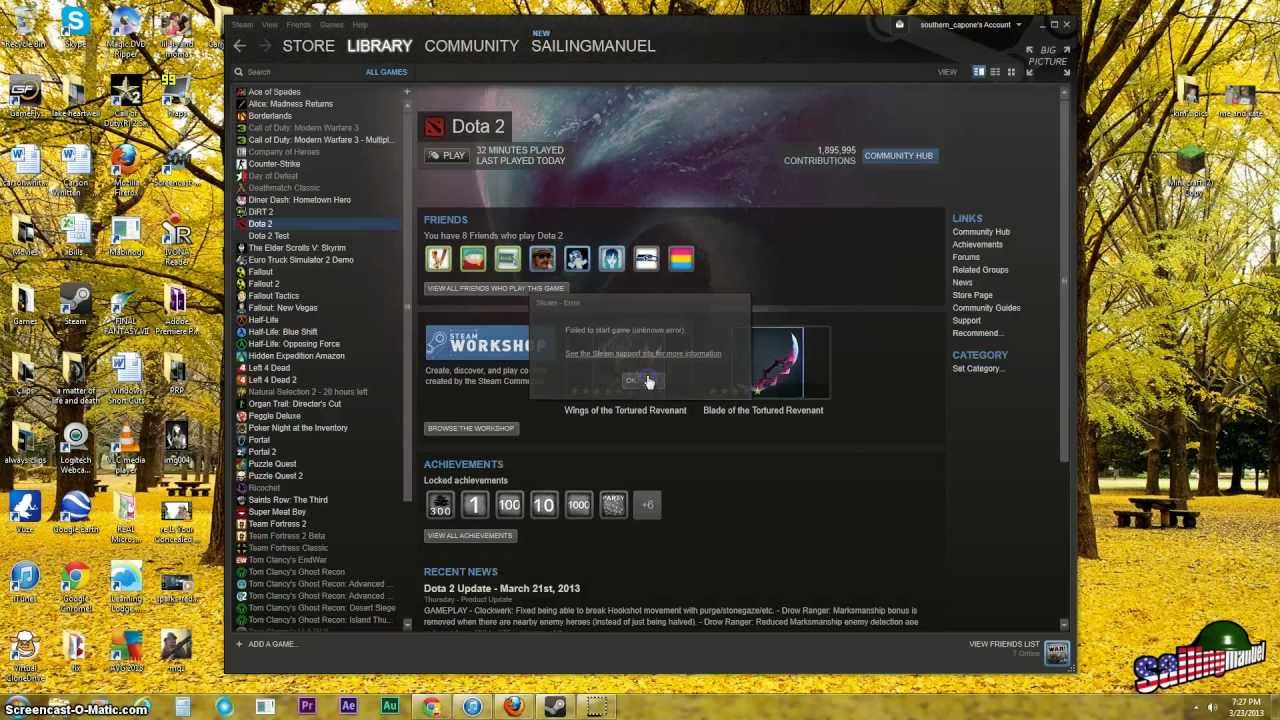Open the COMMUNITY HUB button

pyautogui.click(x=898, y=156)
